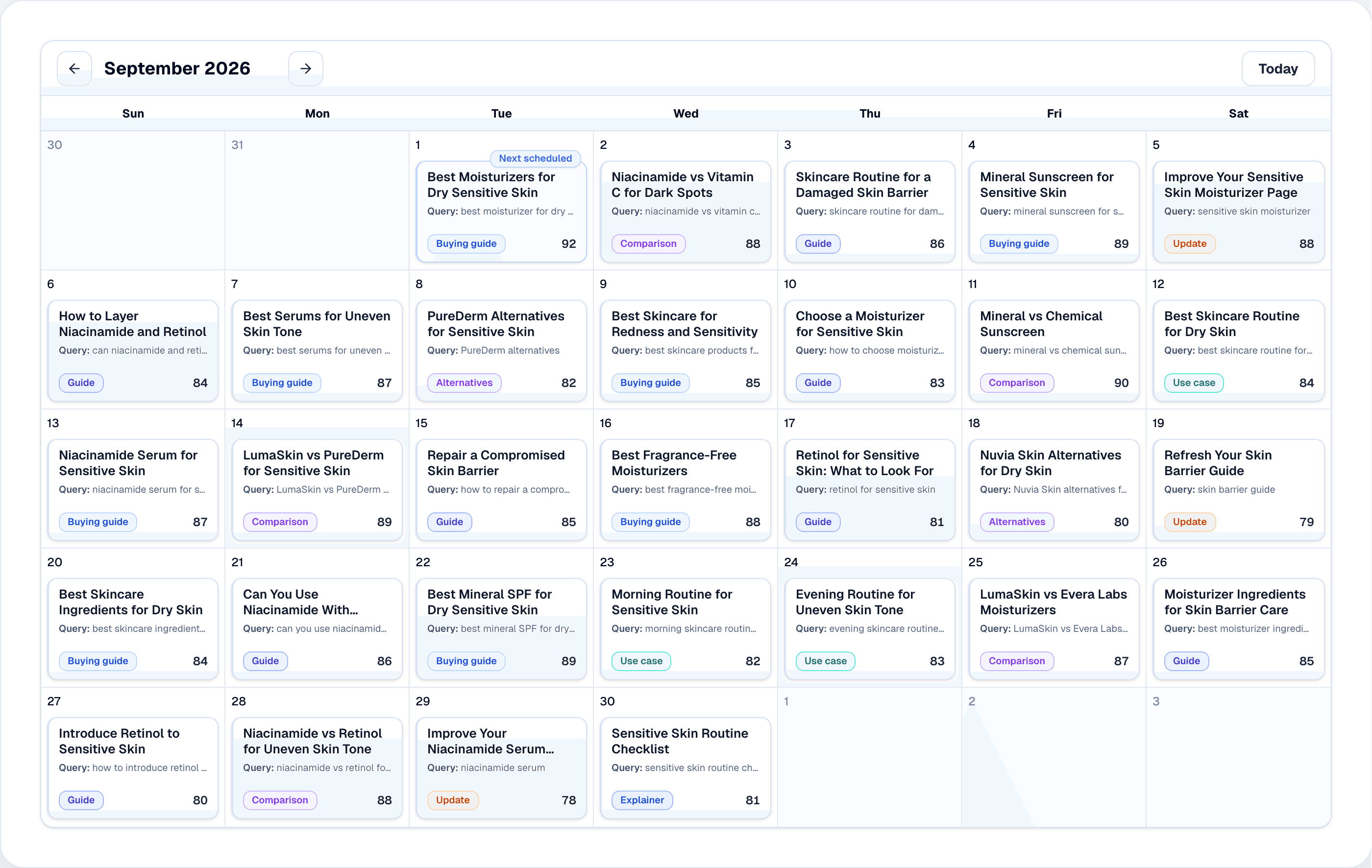
Task: Open Best Skincare Ingredients for Dry Skin
Action: point(133,629)
